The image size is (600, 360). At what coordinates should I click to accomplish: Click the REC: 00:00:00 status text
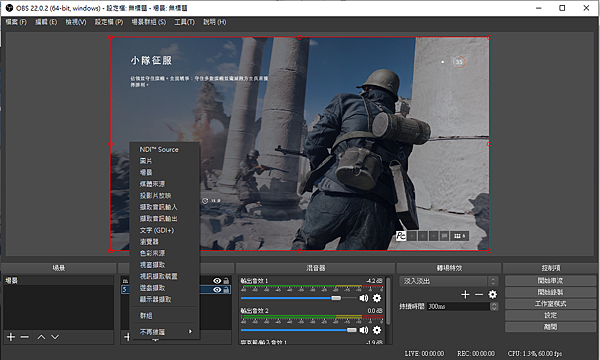476,353
